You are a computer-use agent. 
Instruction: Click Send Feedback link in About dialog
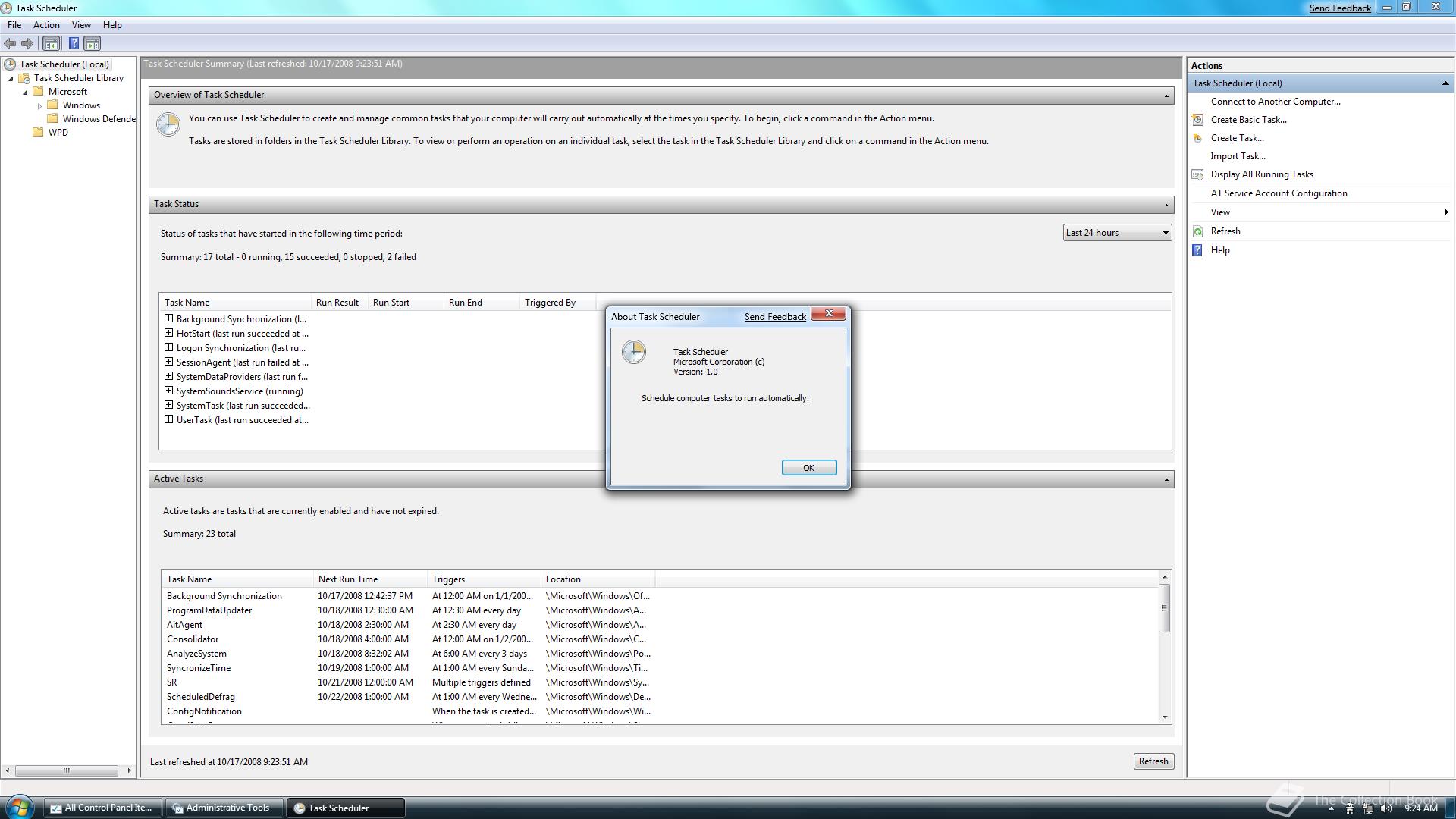coord(775,317)
